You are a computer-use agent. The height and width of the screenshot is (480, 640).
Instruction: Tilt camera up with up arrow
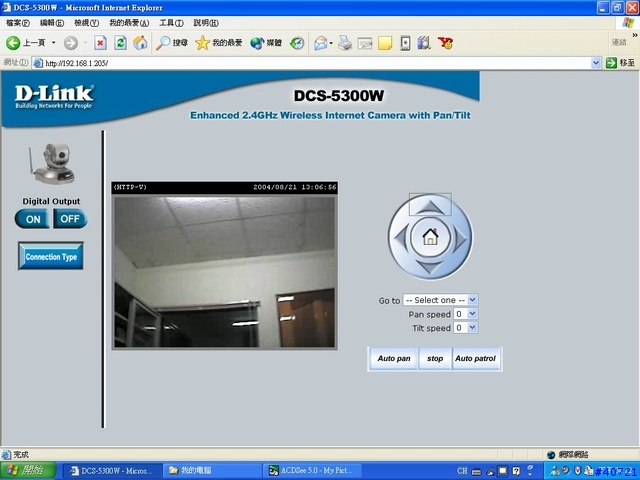430,205
